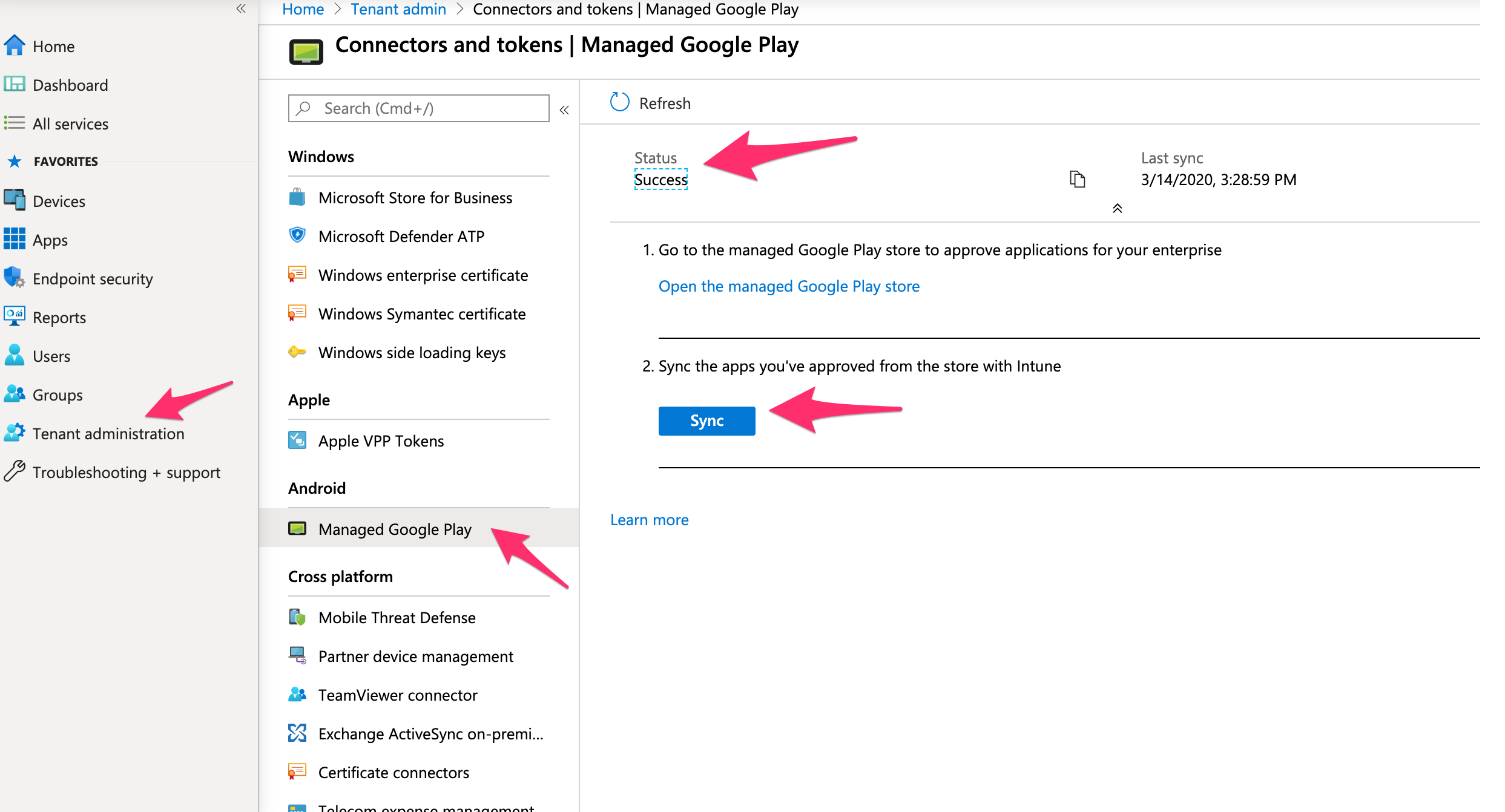The height and width of the screenshot is (812, 1505).
Task: Open the Groups section
Action: 57,395
